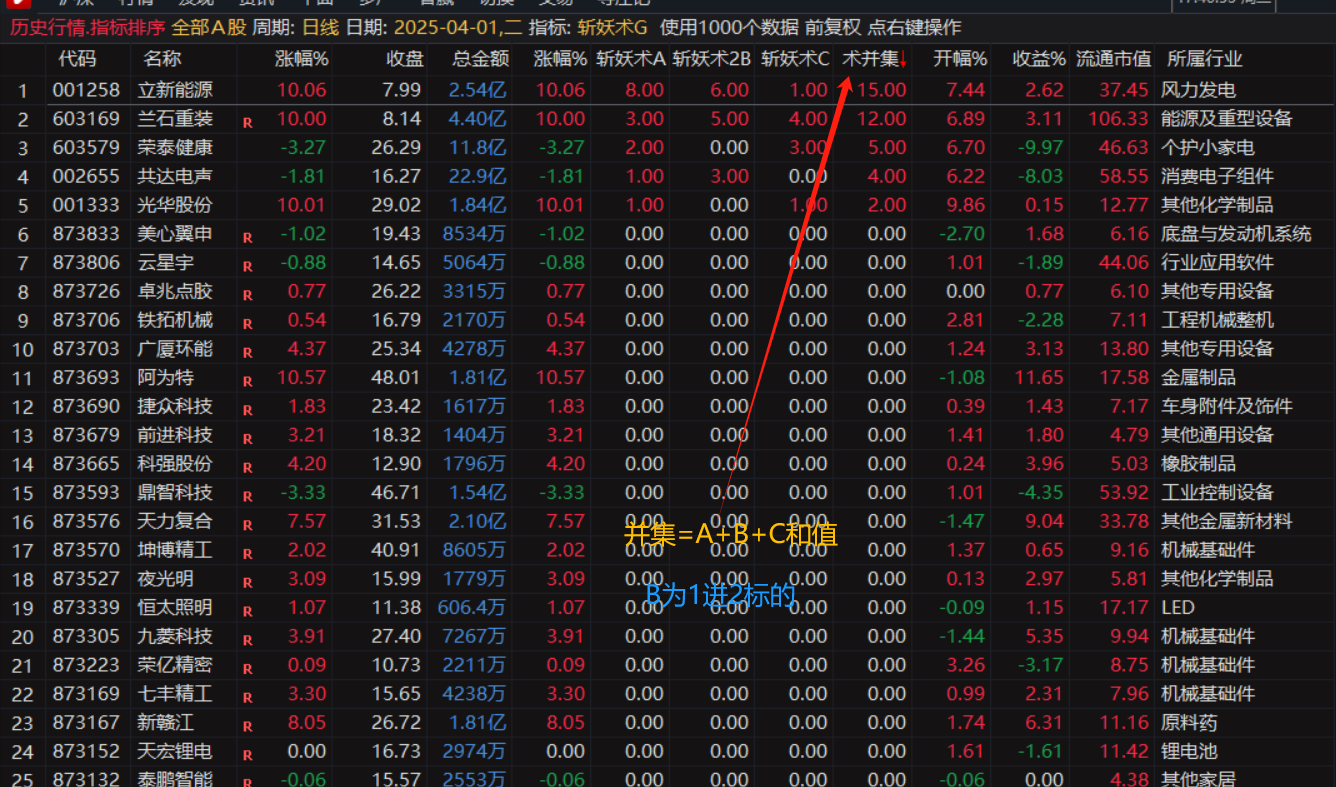Viewport: 1336px width, 787px height.
Task: Click the R marker beside 兰石重装
Action: tap(247, 122)
